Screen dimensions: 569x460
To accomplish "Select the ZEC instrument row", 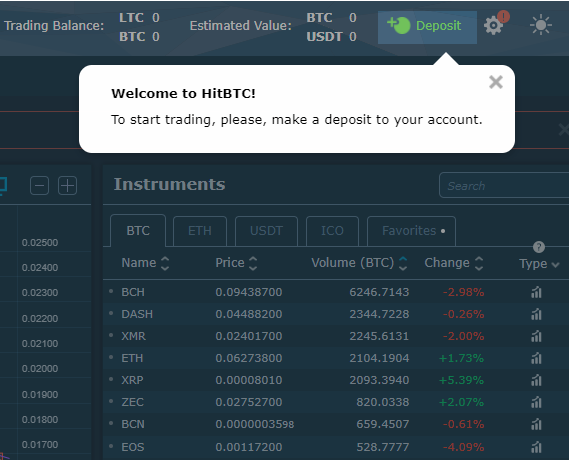I will [x=336, y=402].
